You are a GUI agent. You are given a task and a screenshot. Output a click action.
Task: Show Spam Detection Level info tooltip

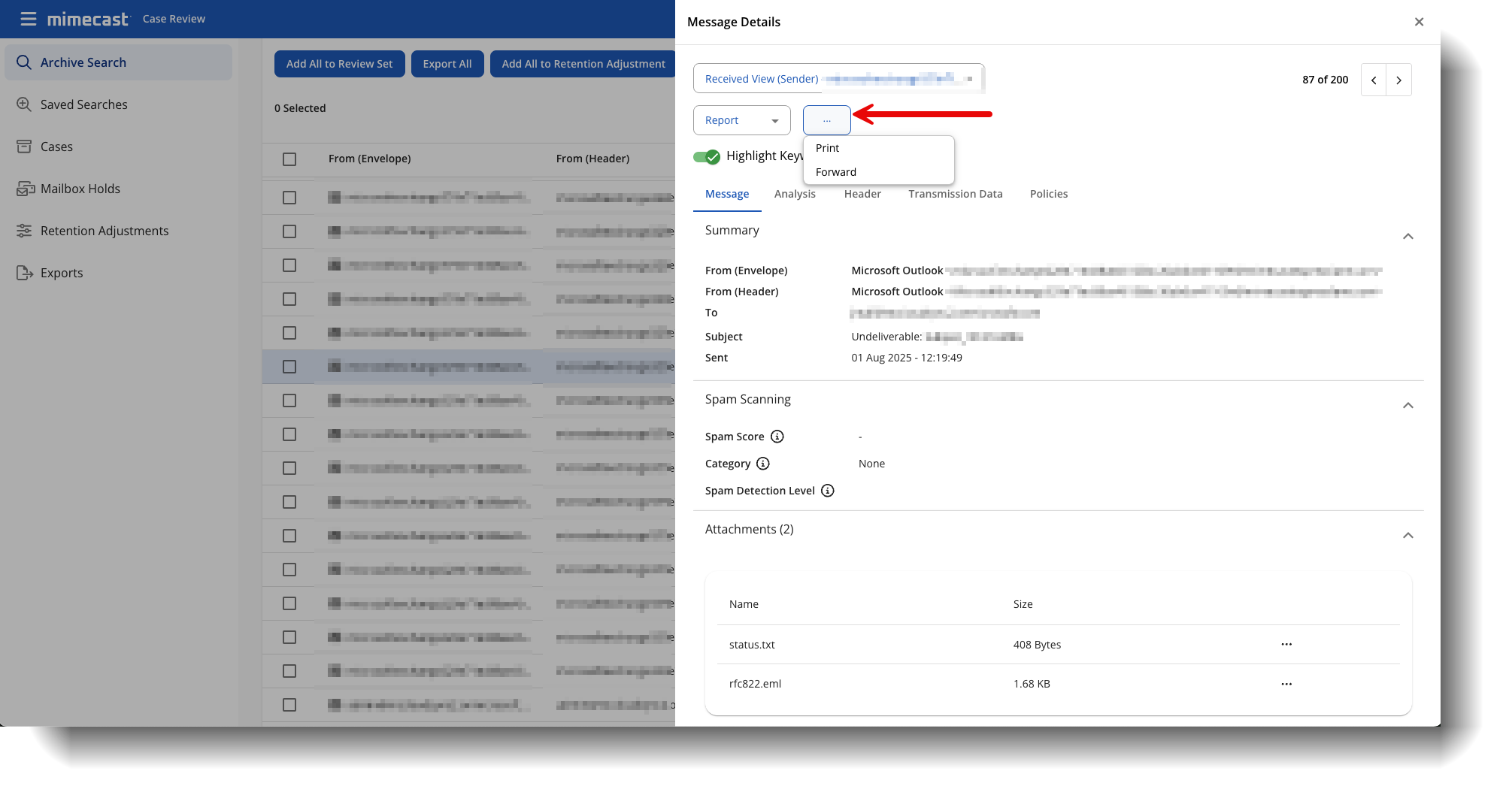(x=828, y=491)
